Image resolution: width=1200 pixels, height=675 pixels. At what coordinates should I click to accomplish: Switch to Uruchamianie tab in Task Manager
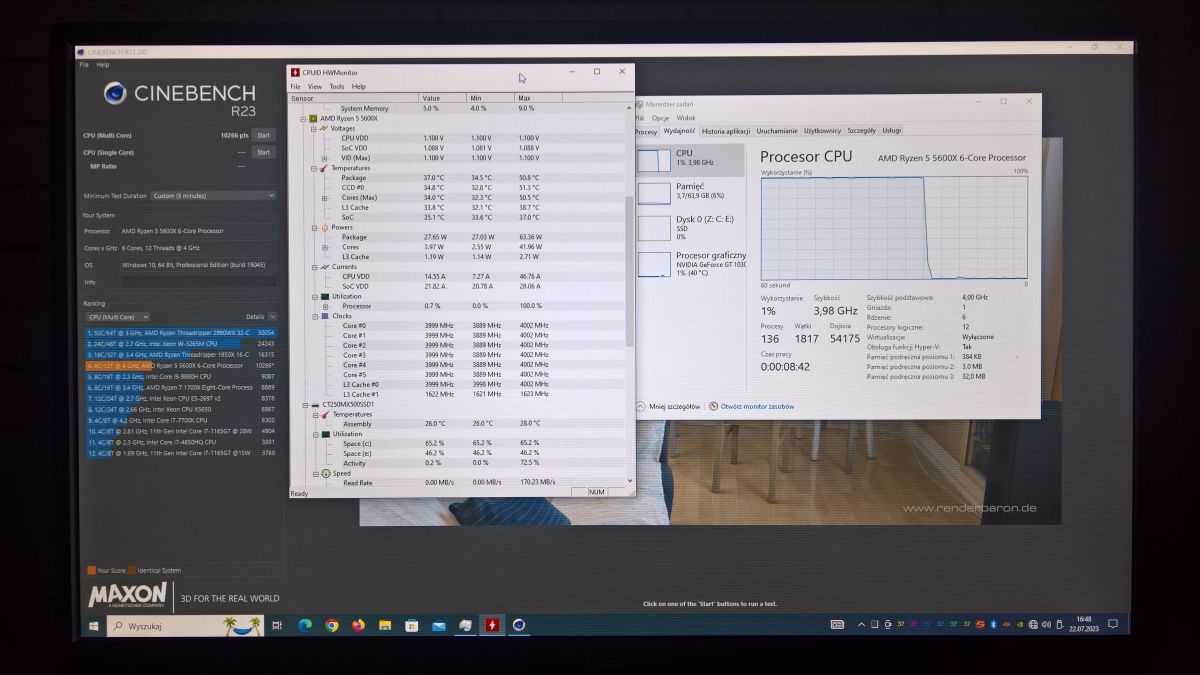pos(777,131)
